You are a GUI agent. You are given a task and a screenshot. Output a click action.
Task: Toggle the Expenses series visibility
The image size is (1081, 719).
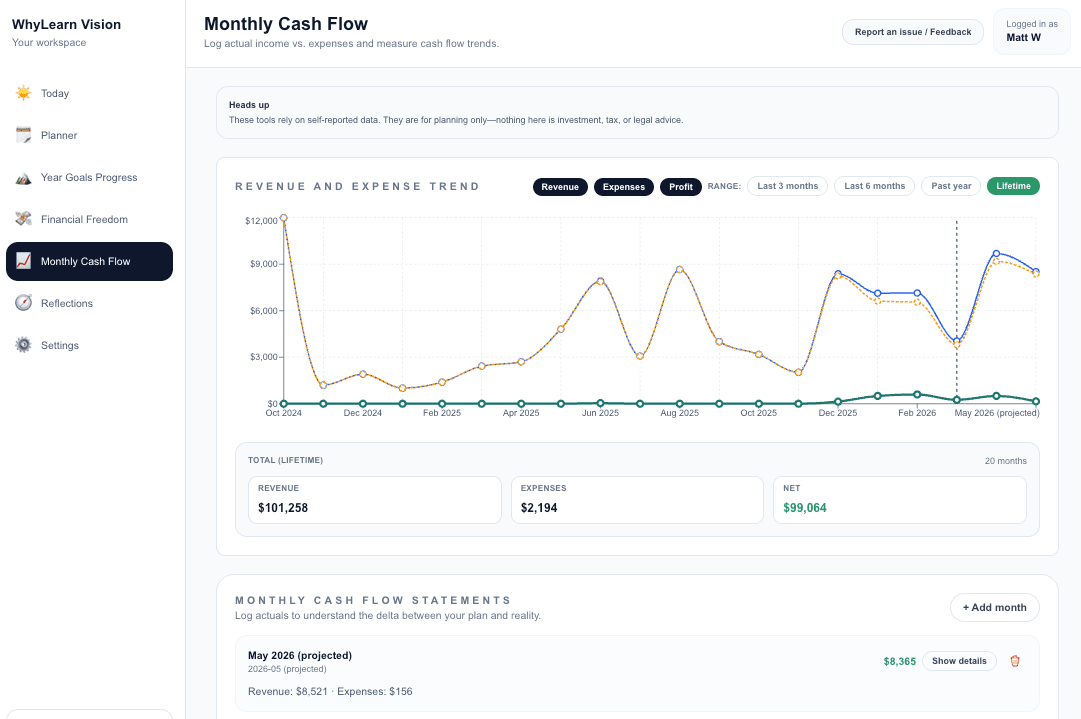(623, 187)
